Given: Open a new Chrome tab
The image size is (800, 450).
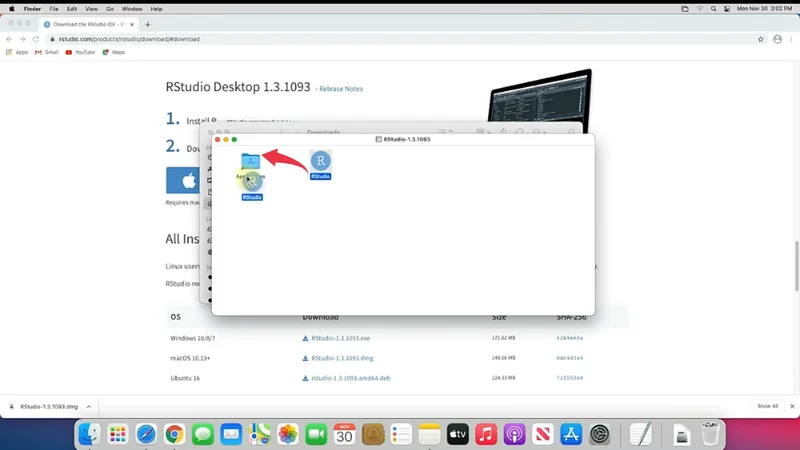Looking at the screenshot, I should tap(148, 23).
